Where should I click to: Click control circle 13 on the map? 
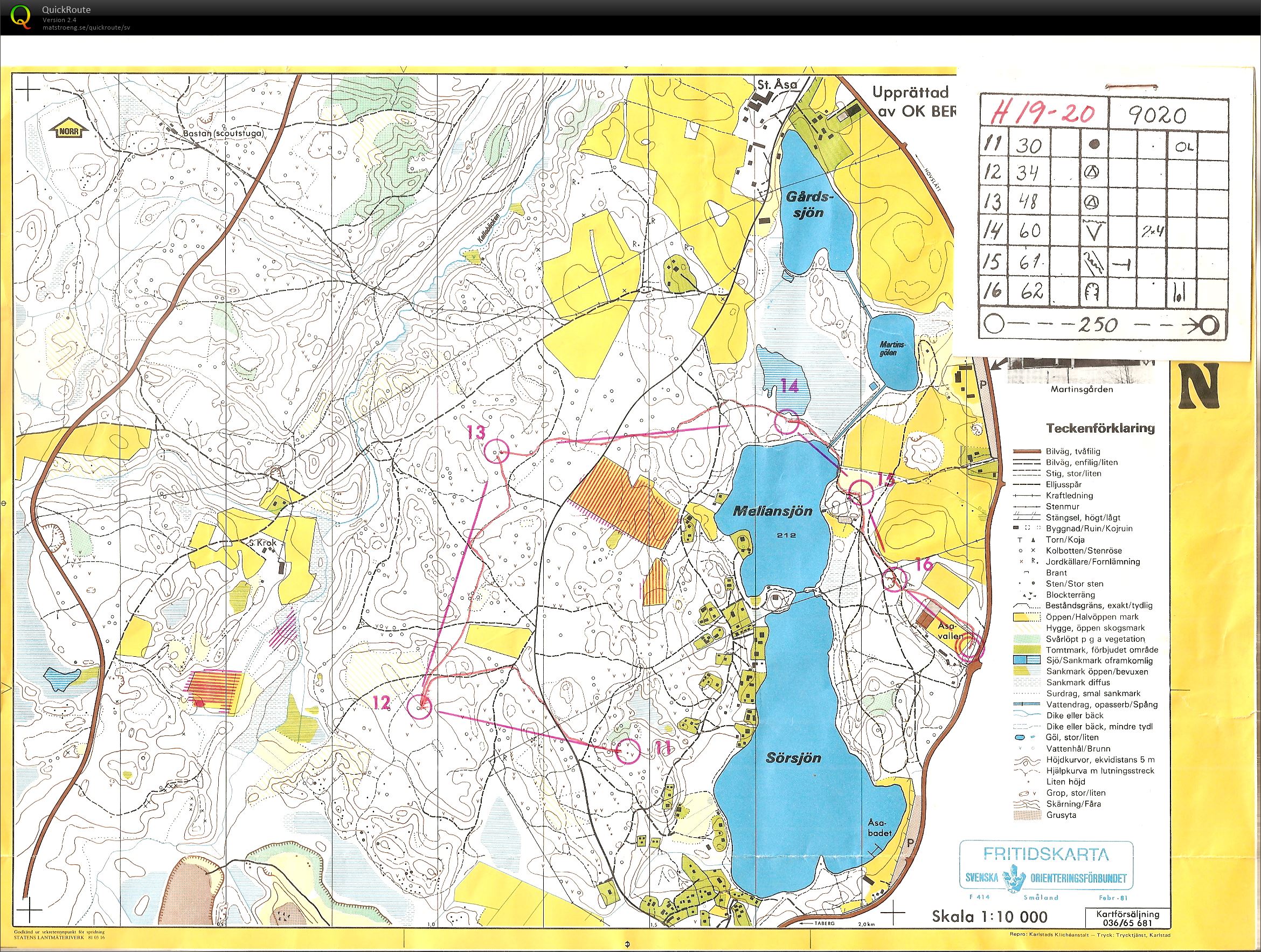click(495, 450)
